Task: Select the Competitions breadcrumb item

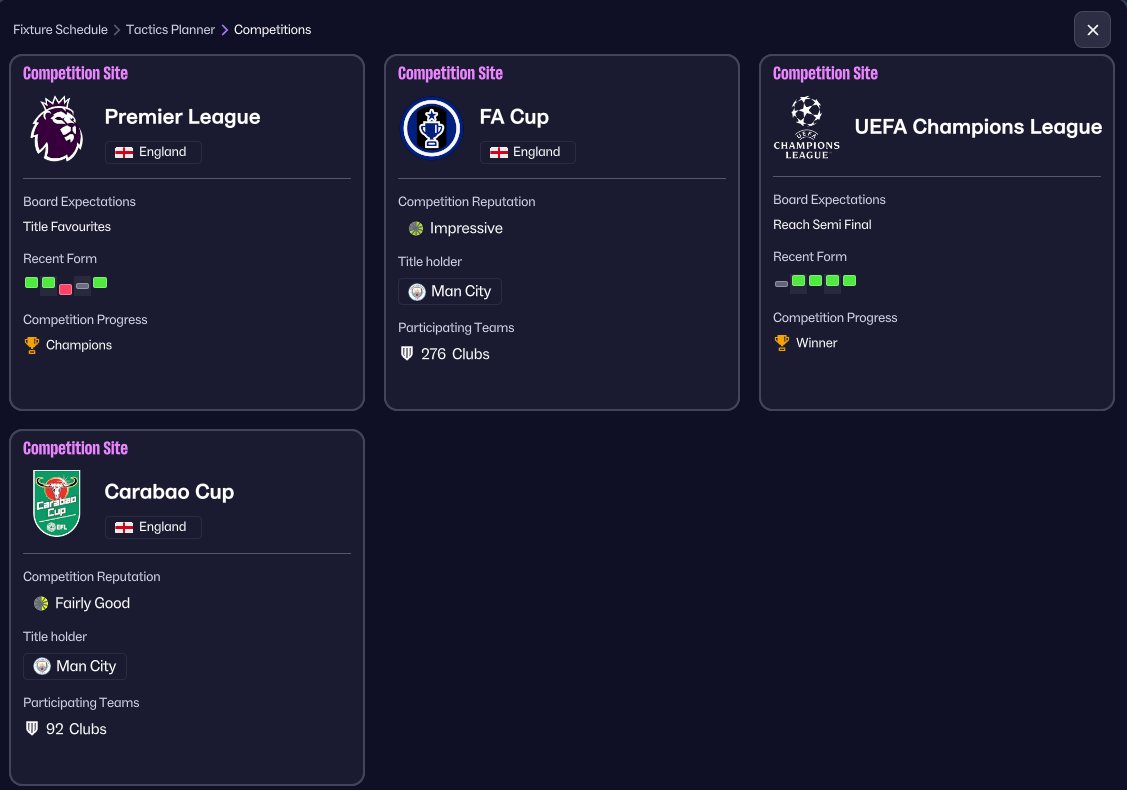Action: pos(272,29)
